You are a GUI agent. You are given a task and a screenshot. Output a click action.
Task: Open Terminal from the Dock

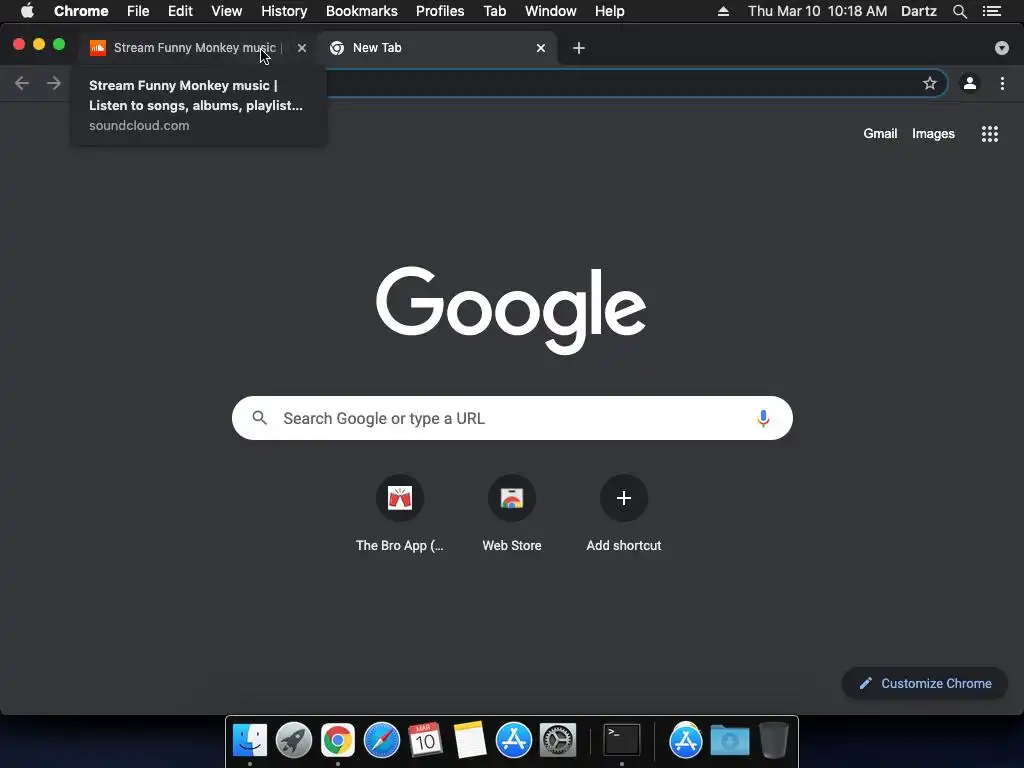[x=621, y=740]
